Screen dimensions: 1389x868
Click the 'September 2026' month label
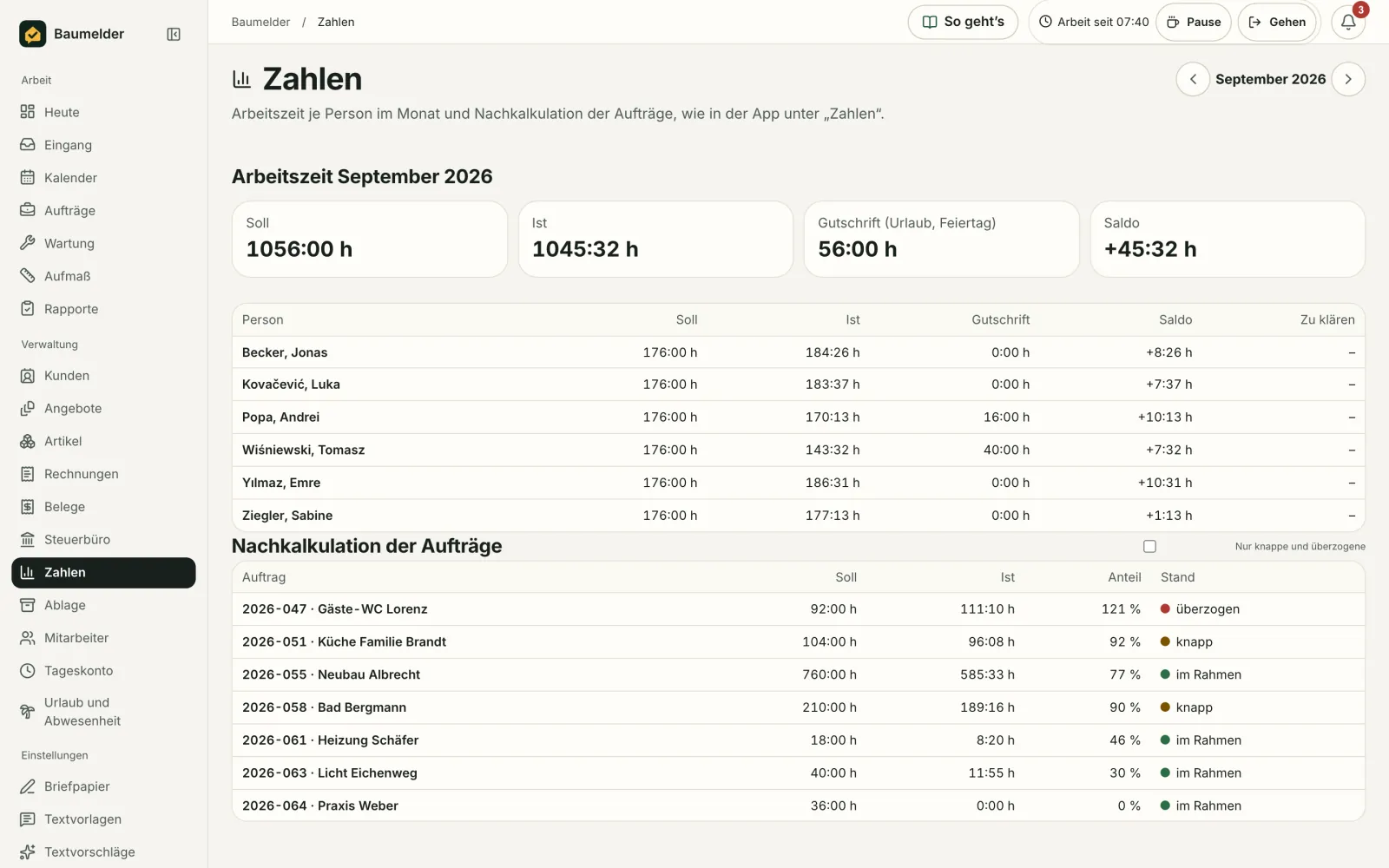[1271, 79]
